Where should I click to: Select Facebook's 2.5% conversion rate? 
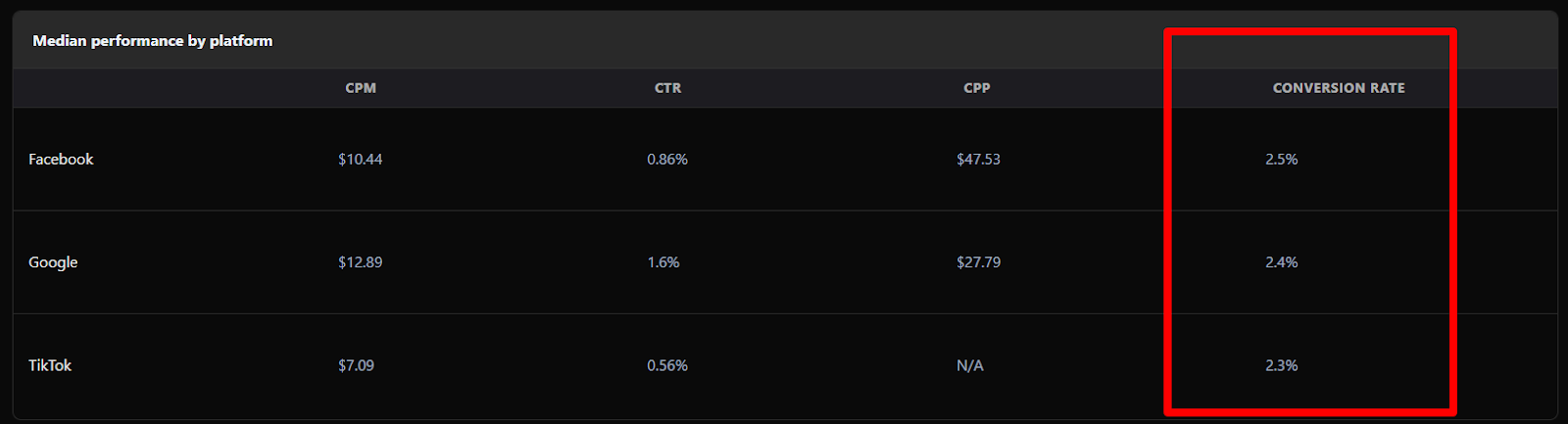pyautogui.click(x=1282, y=160)
